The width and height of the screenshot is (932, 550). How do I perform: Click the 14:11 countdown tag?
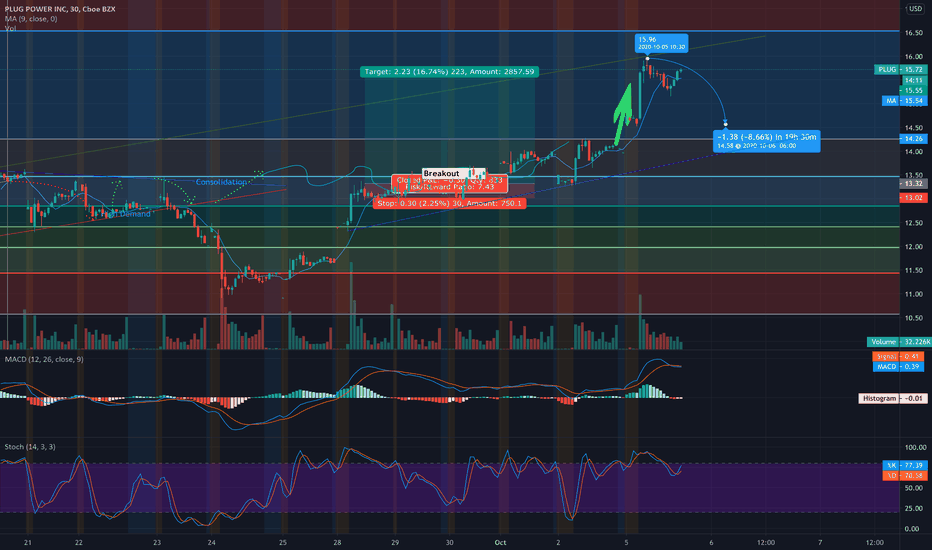tap(913, 80)
